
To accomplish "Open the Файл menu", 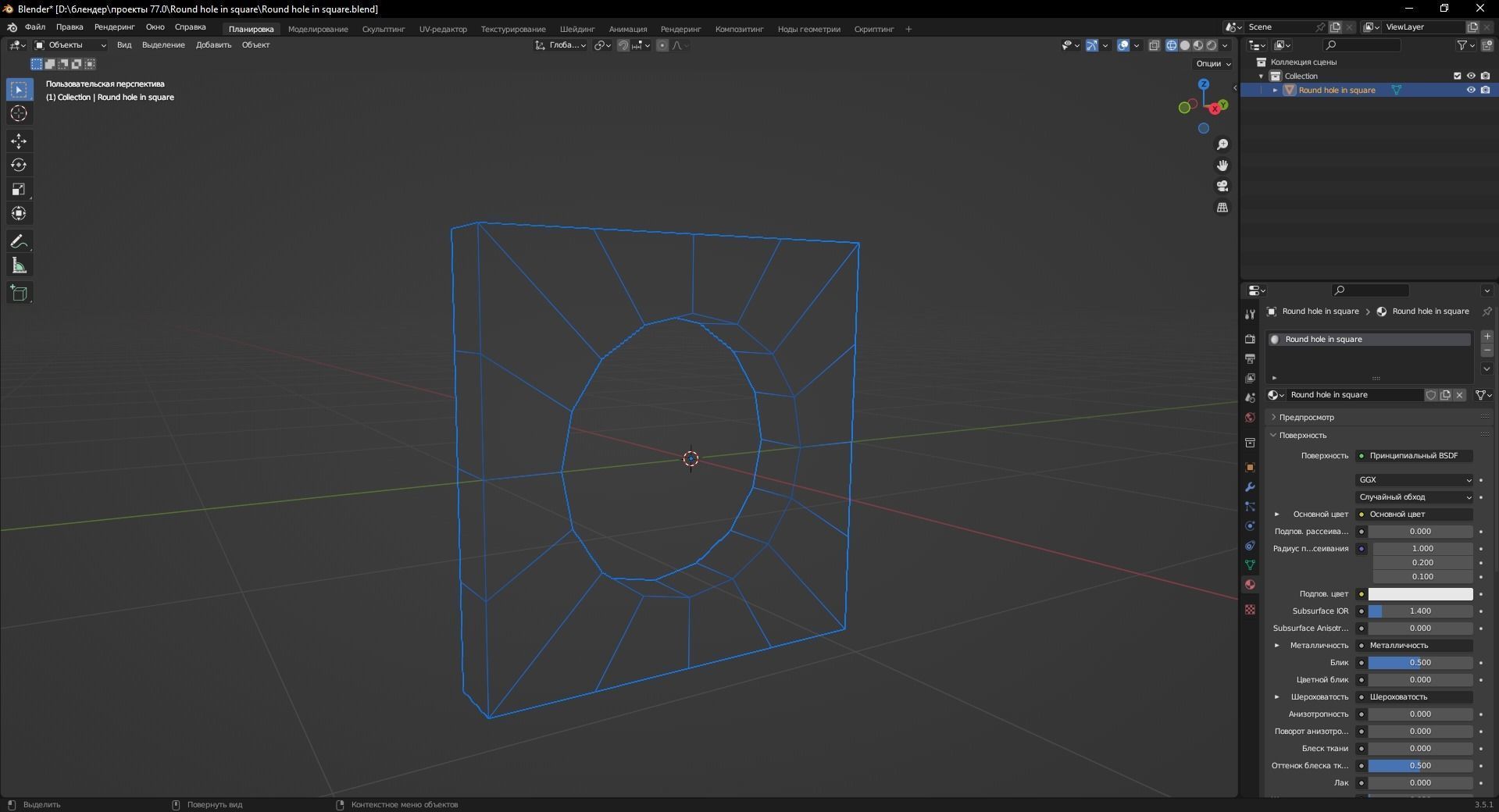I will pos(35,27).
